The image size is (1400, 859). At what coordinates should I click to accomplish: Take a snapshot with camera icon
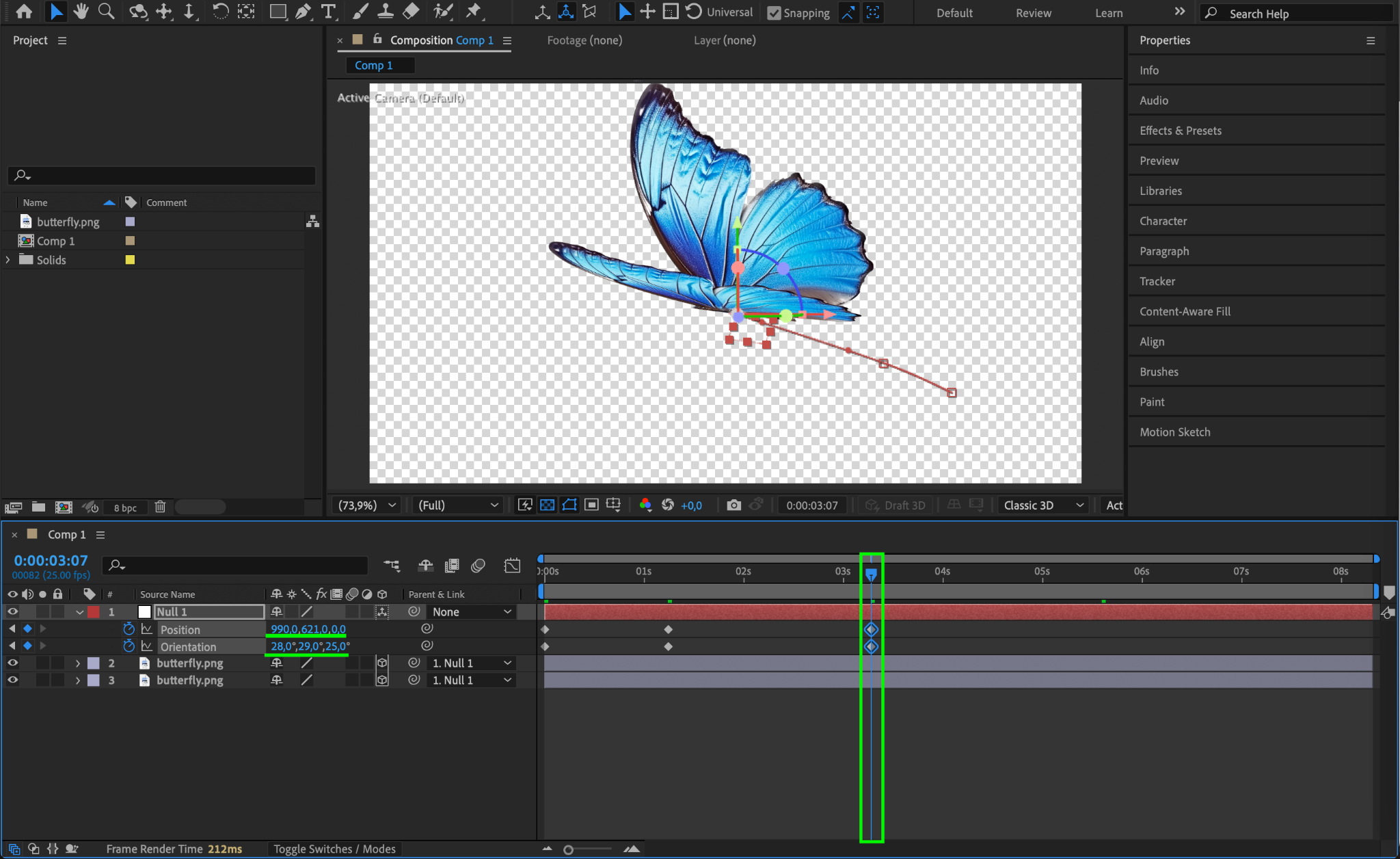coord(733,505)
